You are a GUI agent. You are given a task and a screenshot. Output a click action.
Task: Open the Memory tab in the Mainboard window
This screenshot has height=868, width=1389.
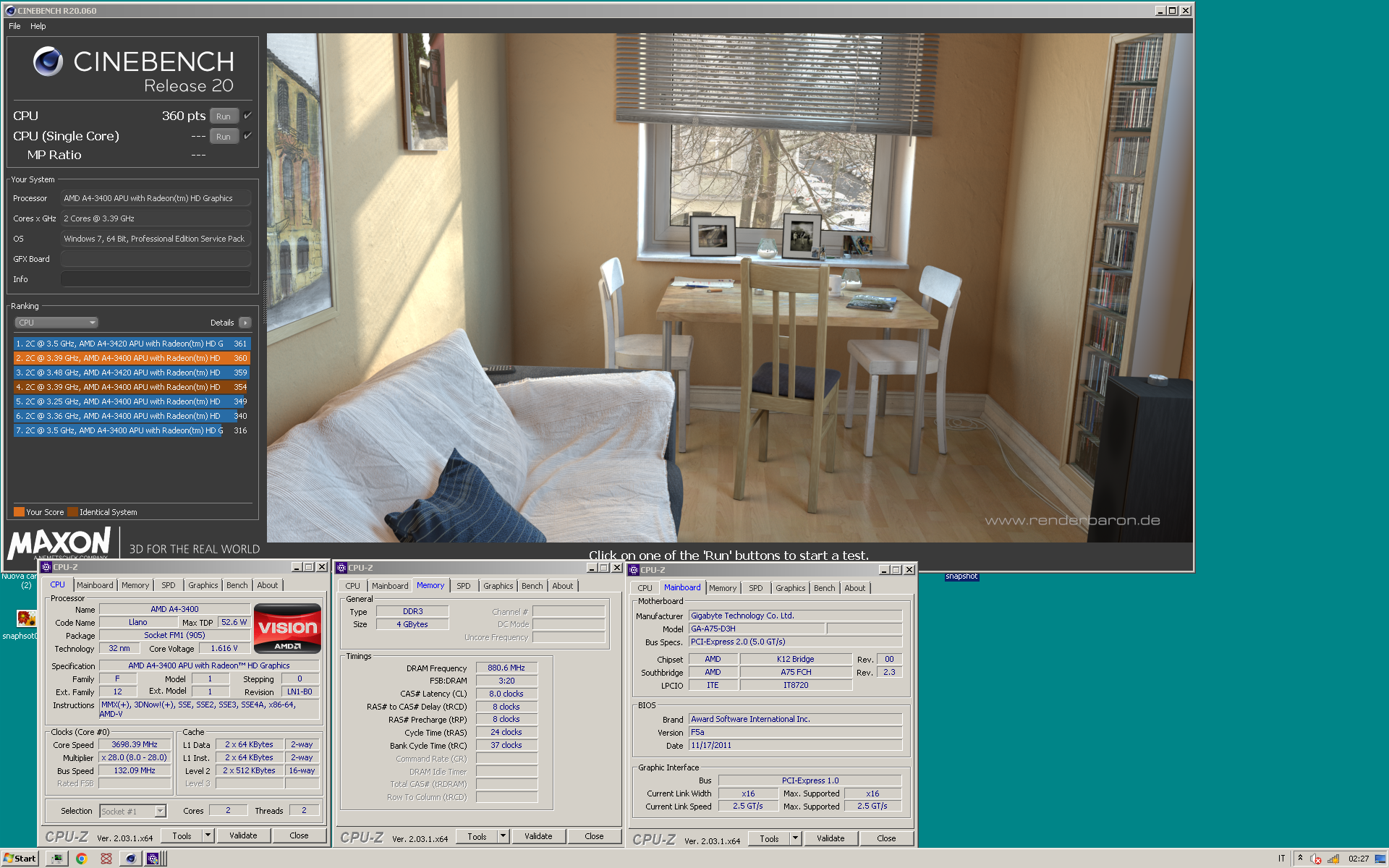point(723,588)
